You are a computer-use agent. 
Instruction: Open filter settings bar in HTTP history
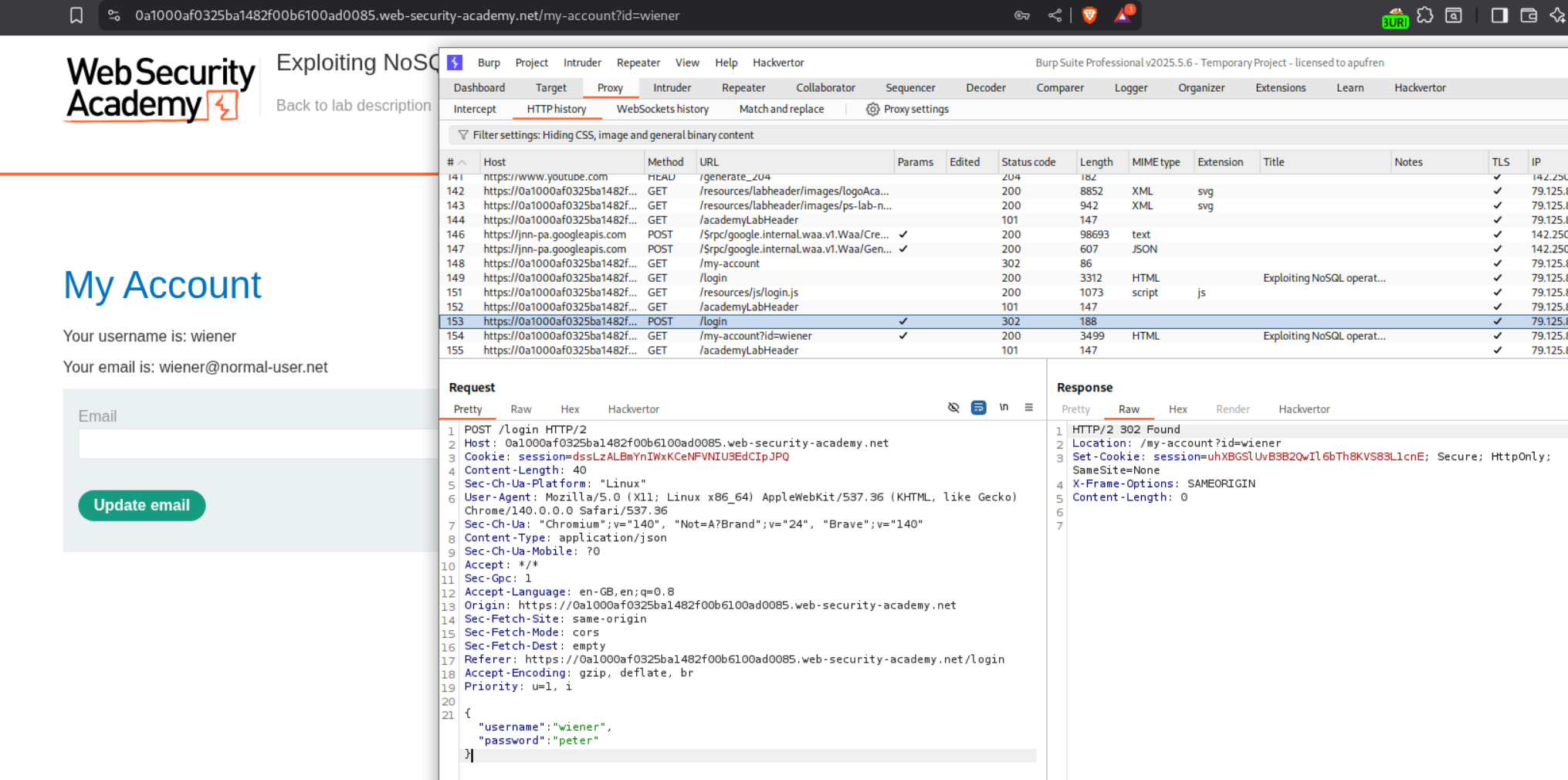tap(613, 135)
